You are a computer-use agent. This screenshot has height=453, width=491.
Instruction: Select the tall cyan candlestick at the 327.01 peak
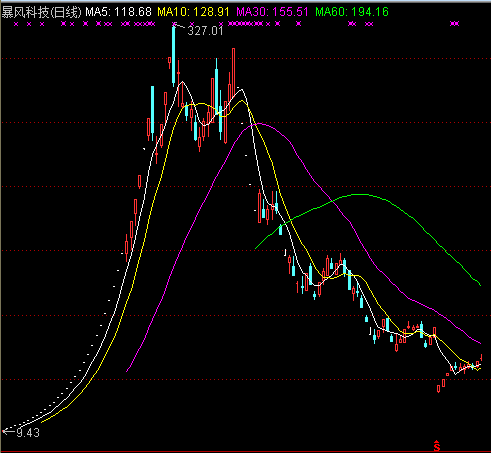coord(173,55)
